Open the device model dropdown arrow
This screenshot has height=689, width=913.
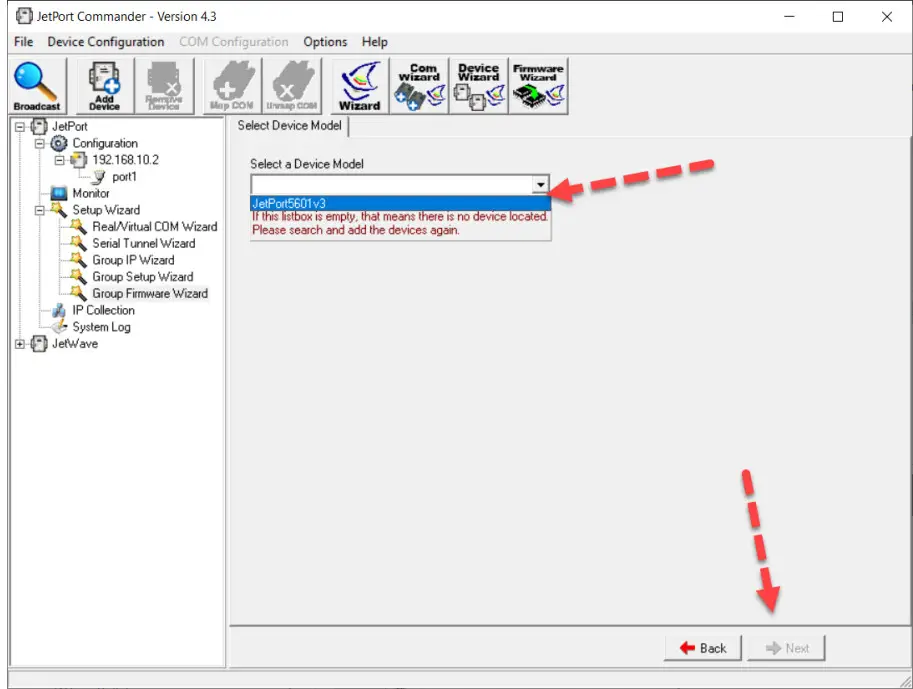pyautogui.click(x=540, y=185)
